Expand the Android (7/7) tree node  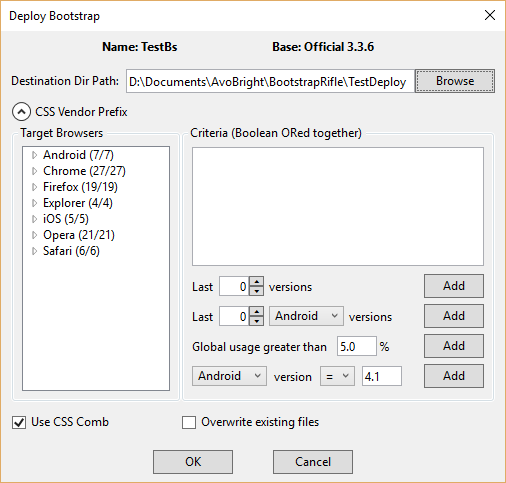coord(34,155)
